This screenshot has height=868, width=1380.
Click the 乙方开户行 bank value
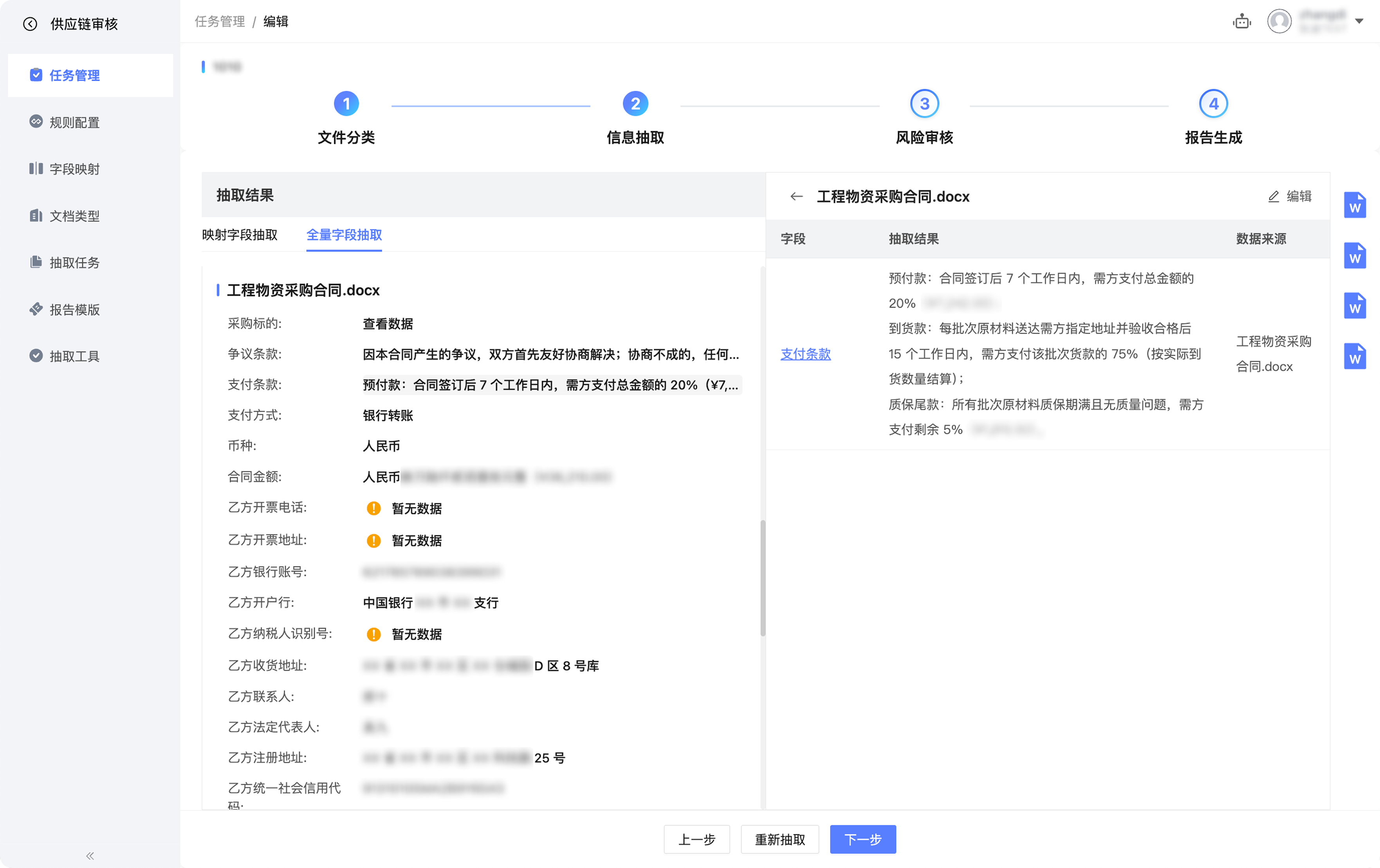coord(431,603)
